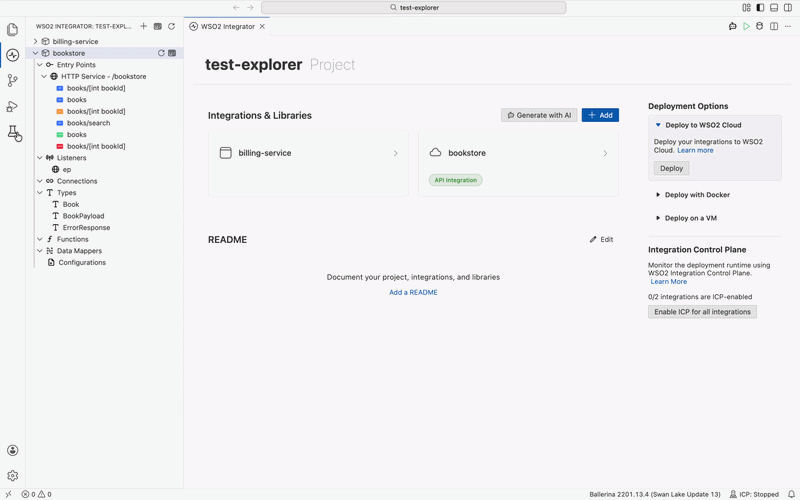Collapse the HTTP Service - /bookstore node
This screenshot has width=800, height=500.
click(44, 77)
